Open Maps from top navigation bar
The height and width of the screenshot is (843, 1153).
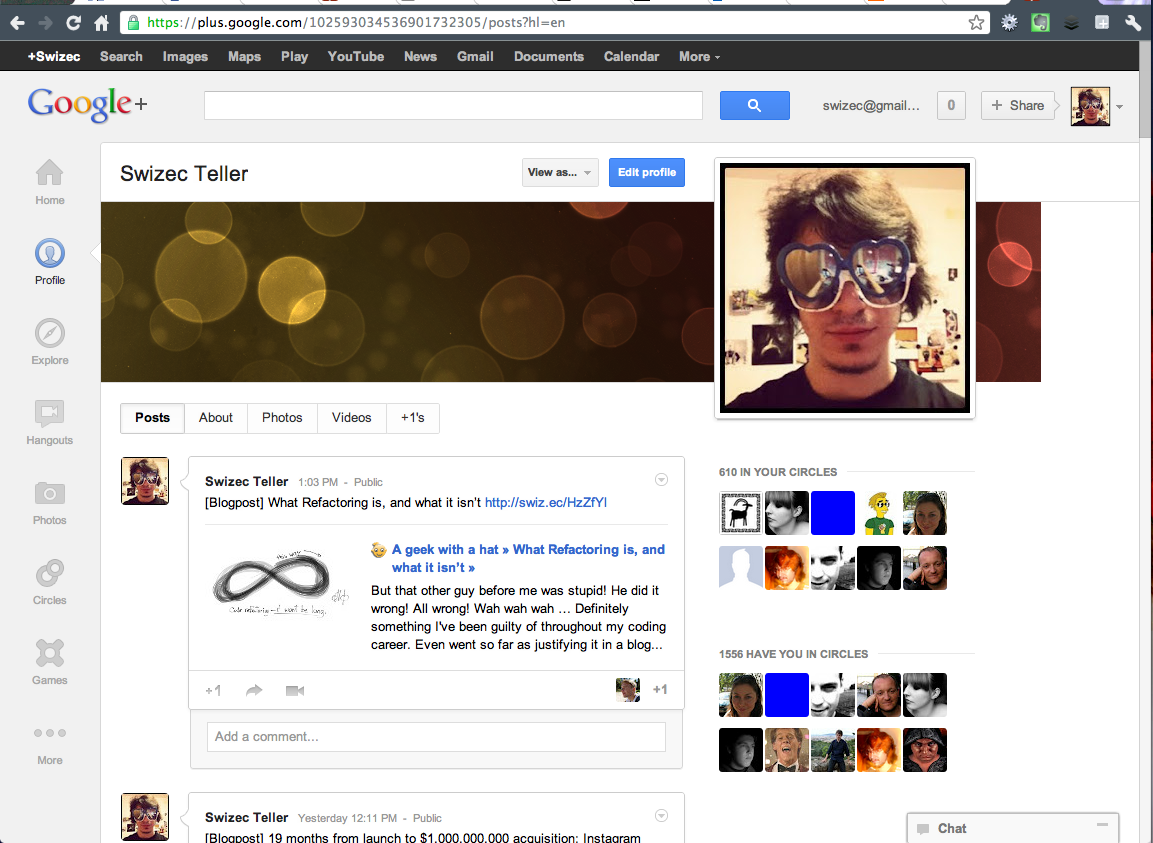(244, 57)
